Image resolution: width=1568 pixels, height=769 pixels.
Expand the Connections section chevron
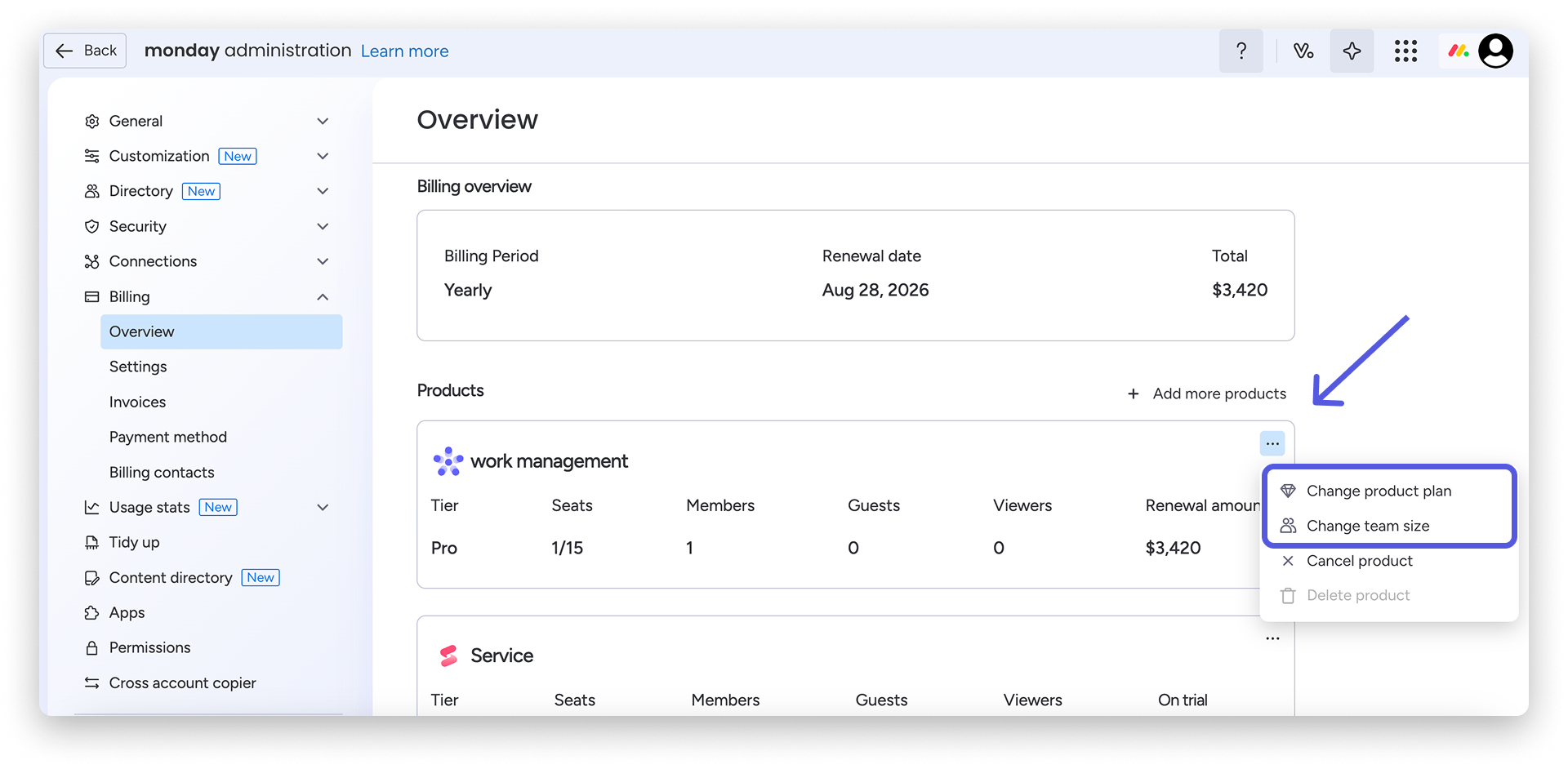pos(323,261)
